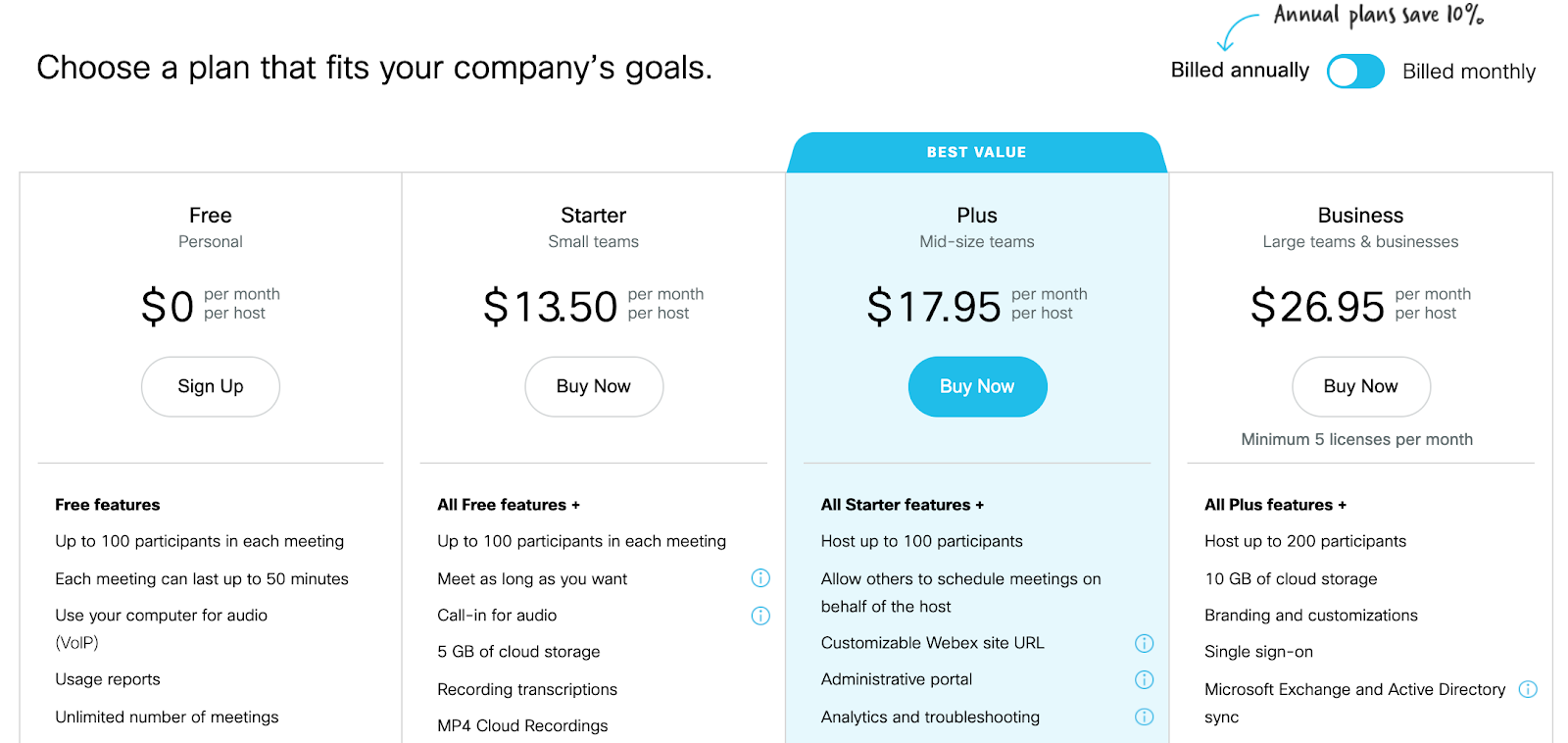
Task: Select the Billed annually label
Action: tap(1240, 71)
